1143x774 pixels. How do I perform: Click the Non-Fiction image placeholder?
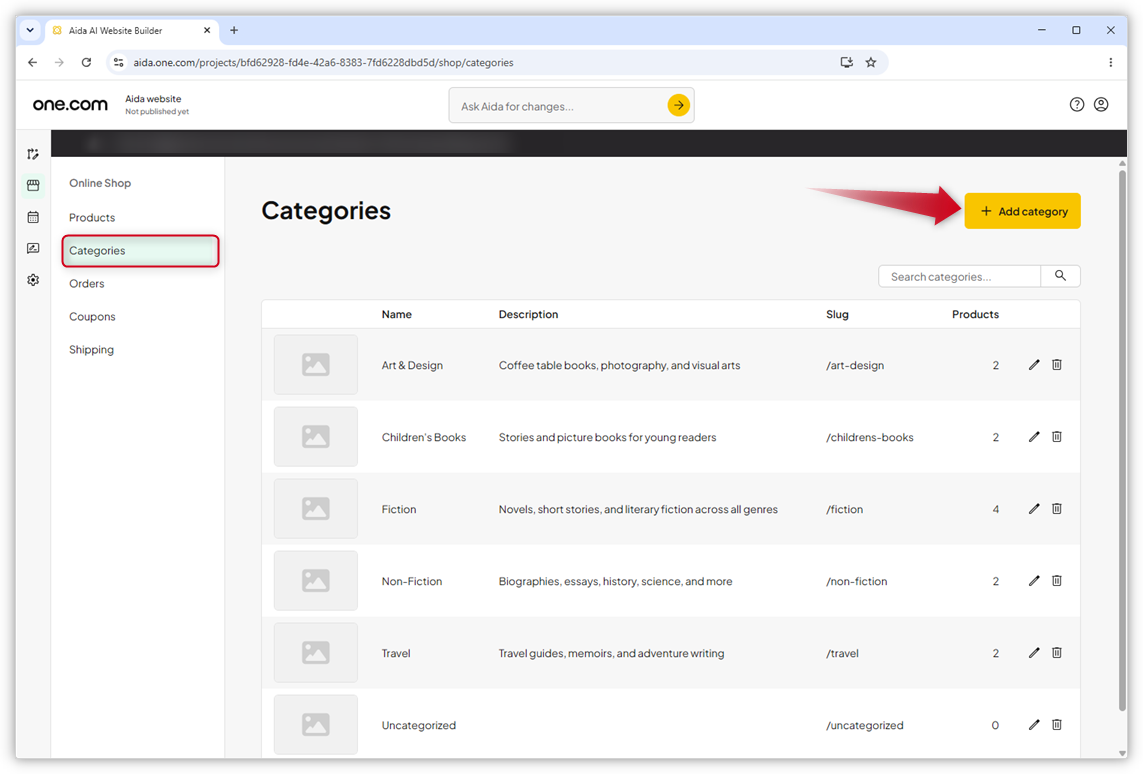316,581
